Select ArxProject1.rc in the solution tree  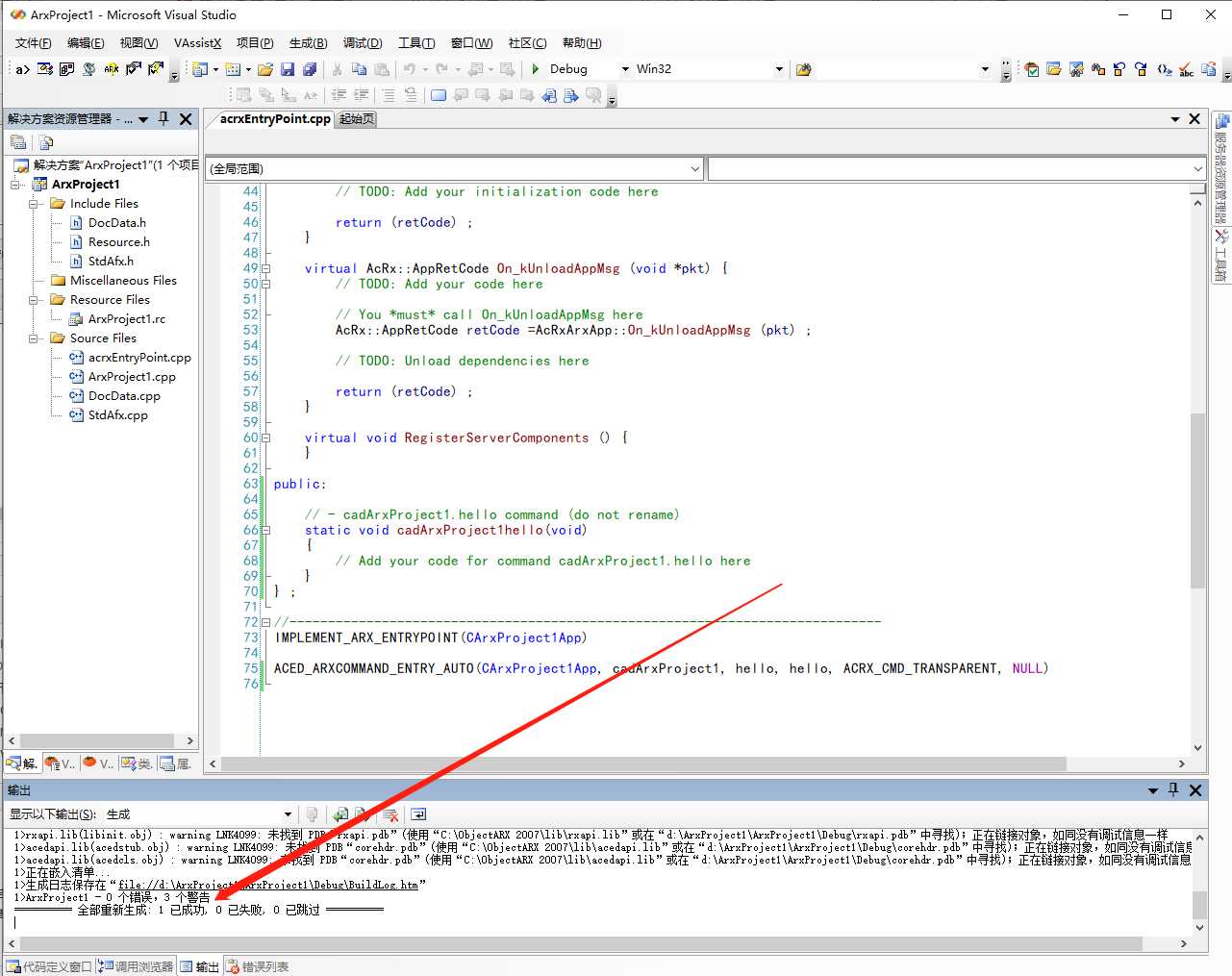click(127, 319)
